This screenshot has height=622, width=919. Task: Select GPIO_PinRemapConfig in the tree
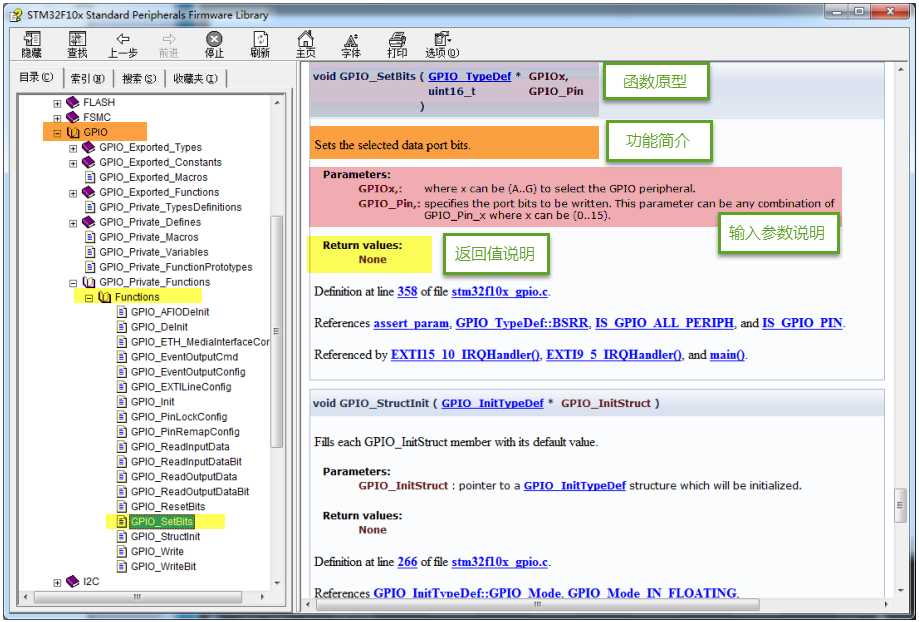tap(185, 431)
